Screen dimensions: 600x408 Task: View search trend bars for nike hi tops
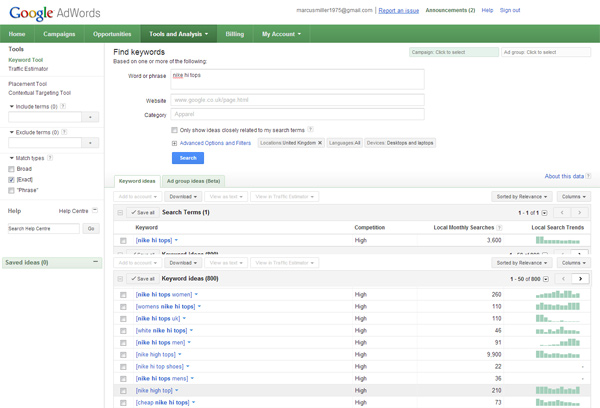[558, 240]
